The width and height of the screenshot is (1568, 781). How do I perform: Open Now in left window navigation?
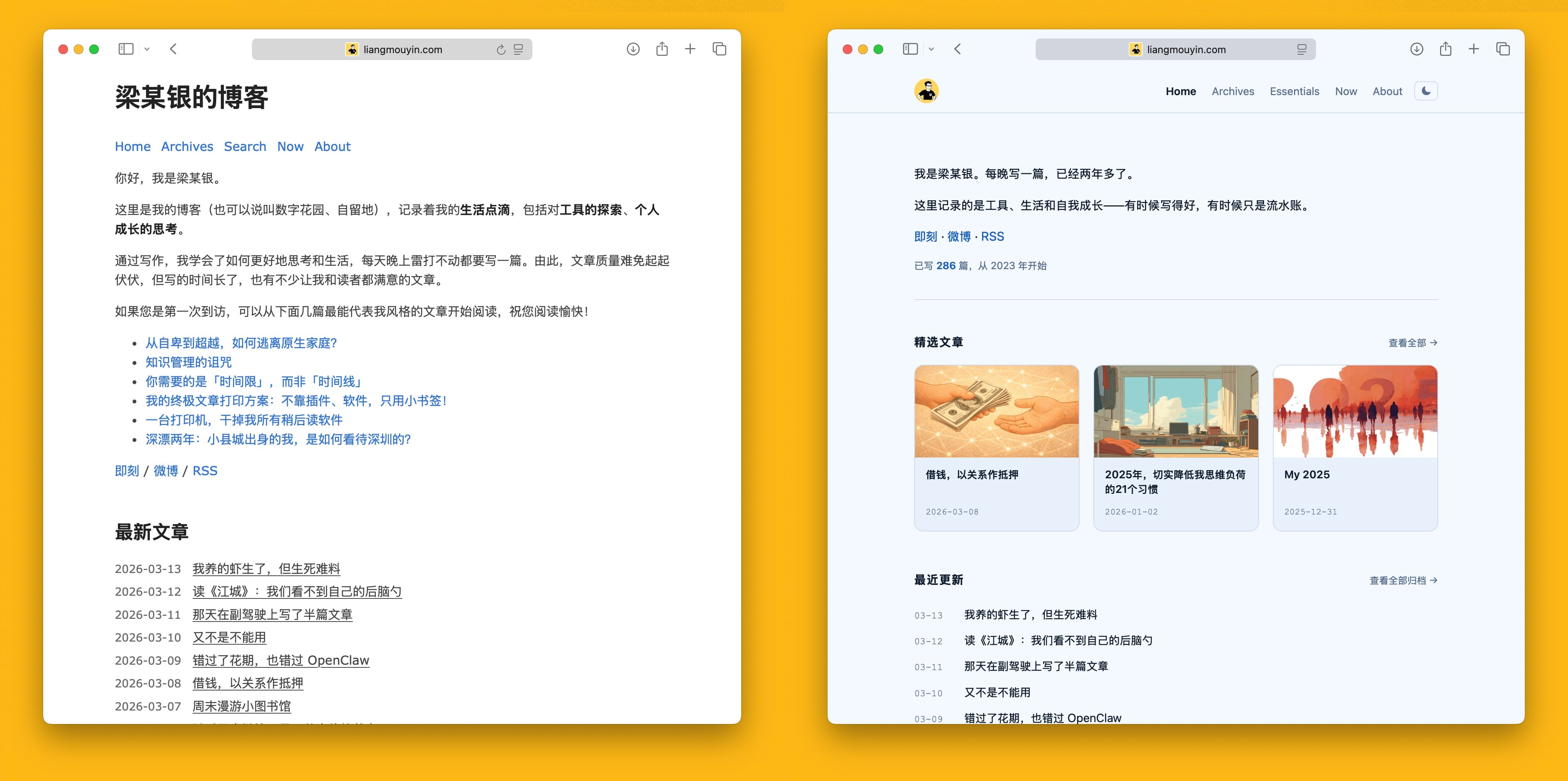290,147
